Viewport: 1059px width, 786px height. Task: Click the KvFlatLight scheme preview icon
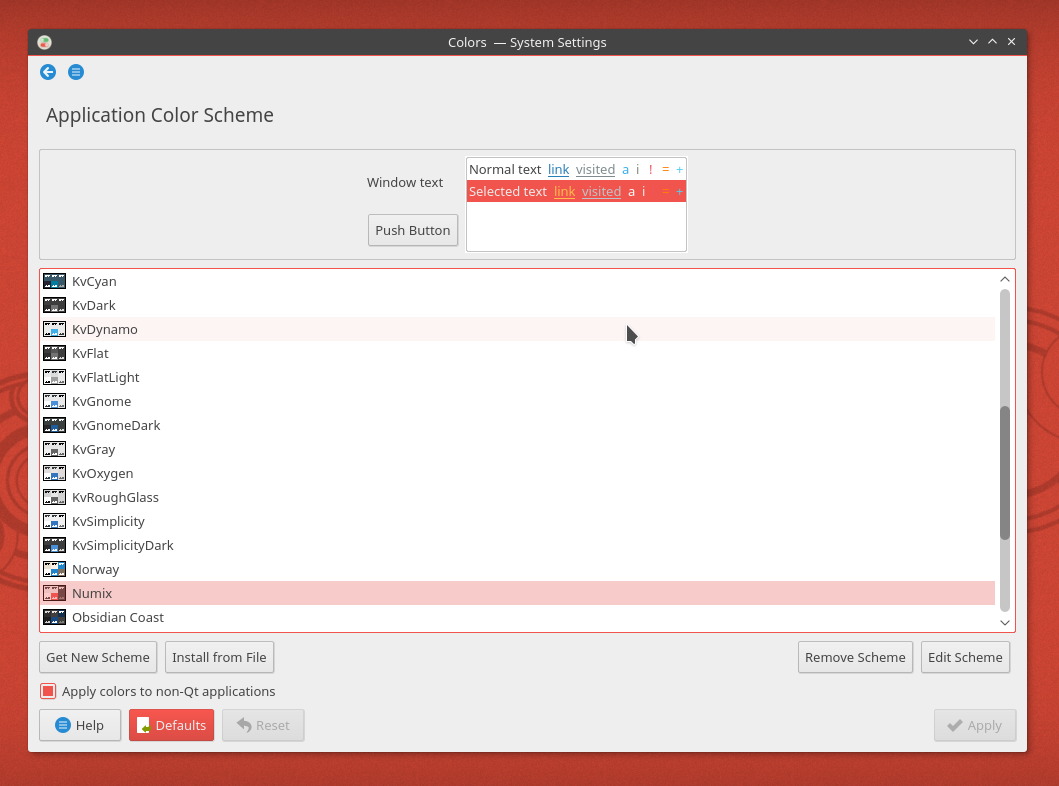[x=55, y=377]
